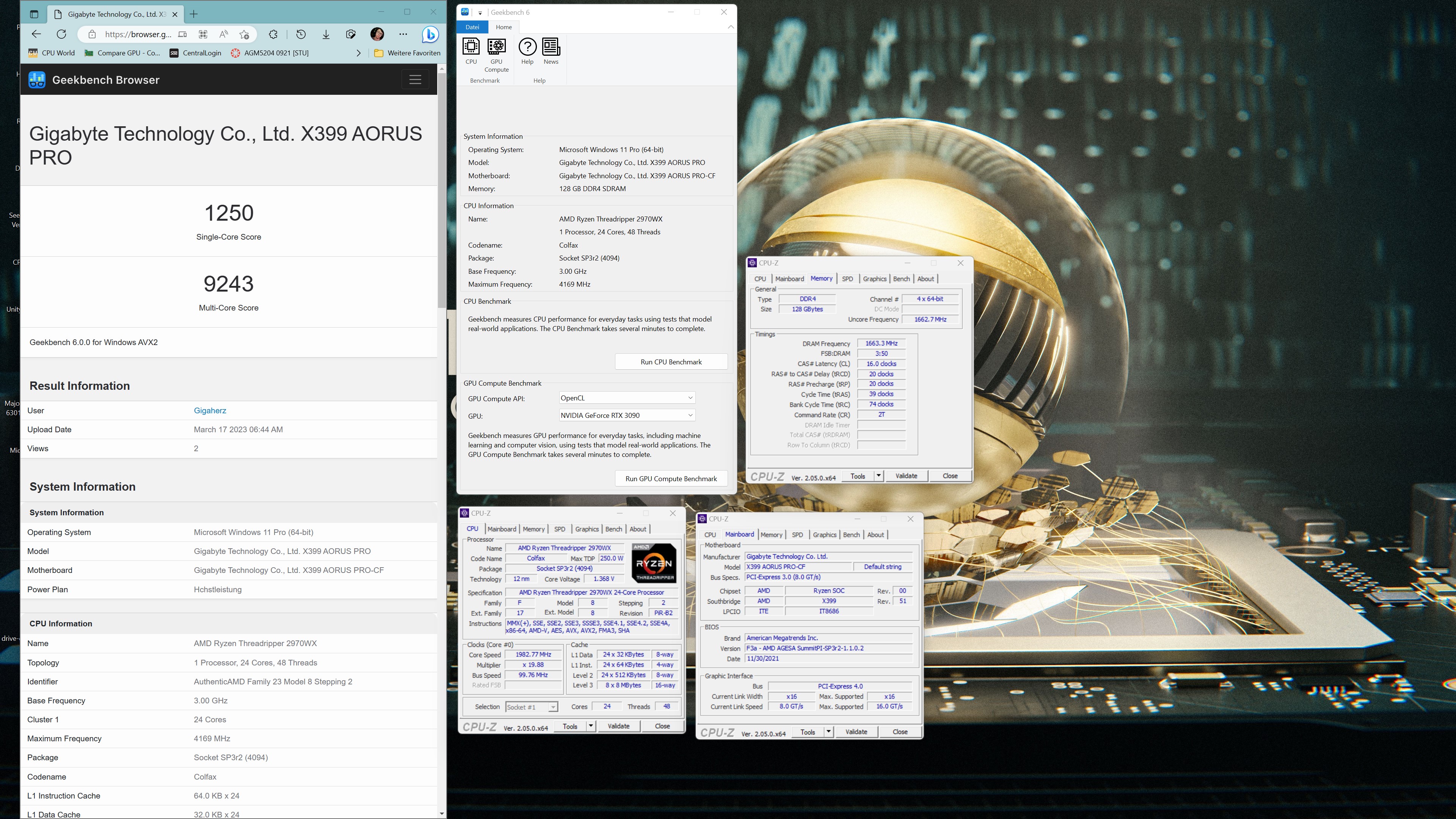This screenshot has width=1456, height=819.
Task: Expand Tools dropdown arrow in CPU-Z Mainboard window
Action: pos(828,731)
